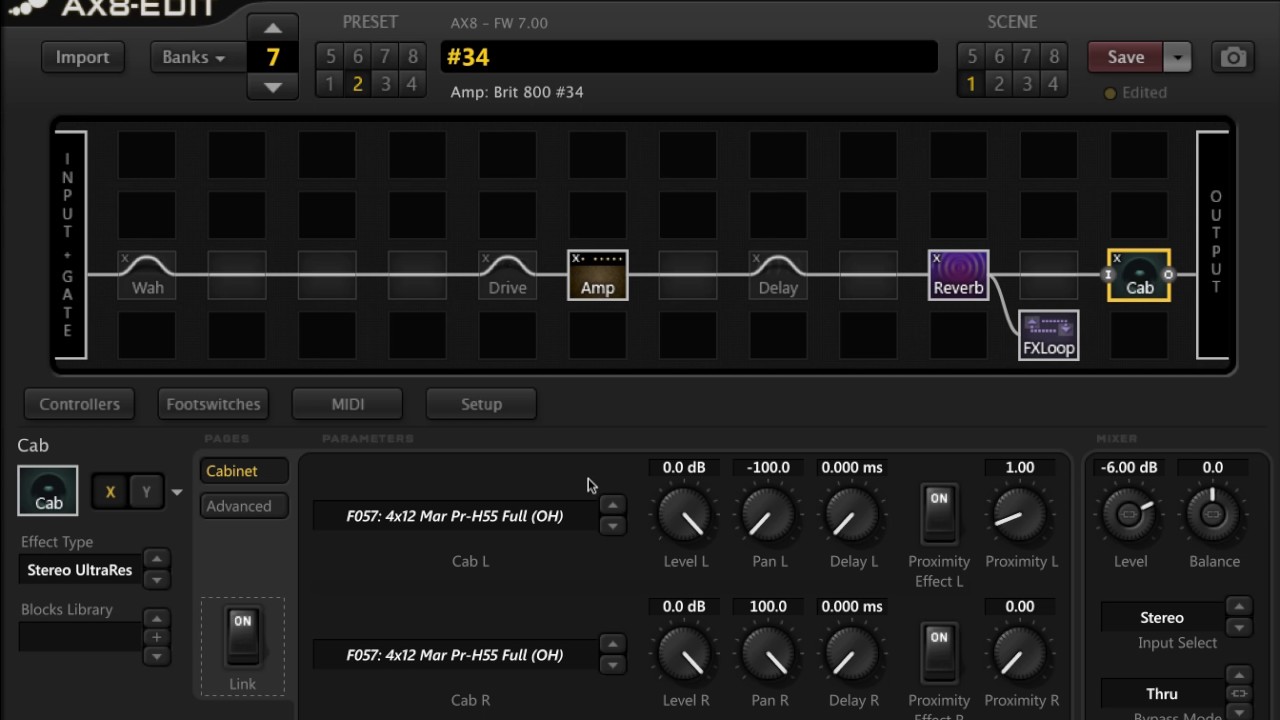The image size is (1280, 720).
Task: Add block to Blocks Library with plus
Action: coord(157,637)
